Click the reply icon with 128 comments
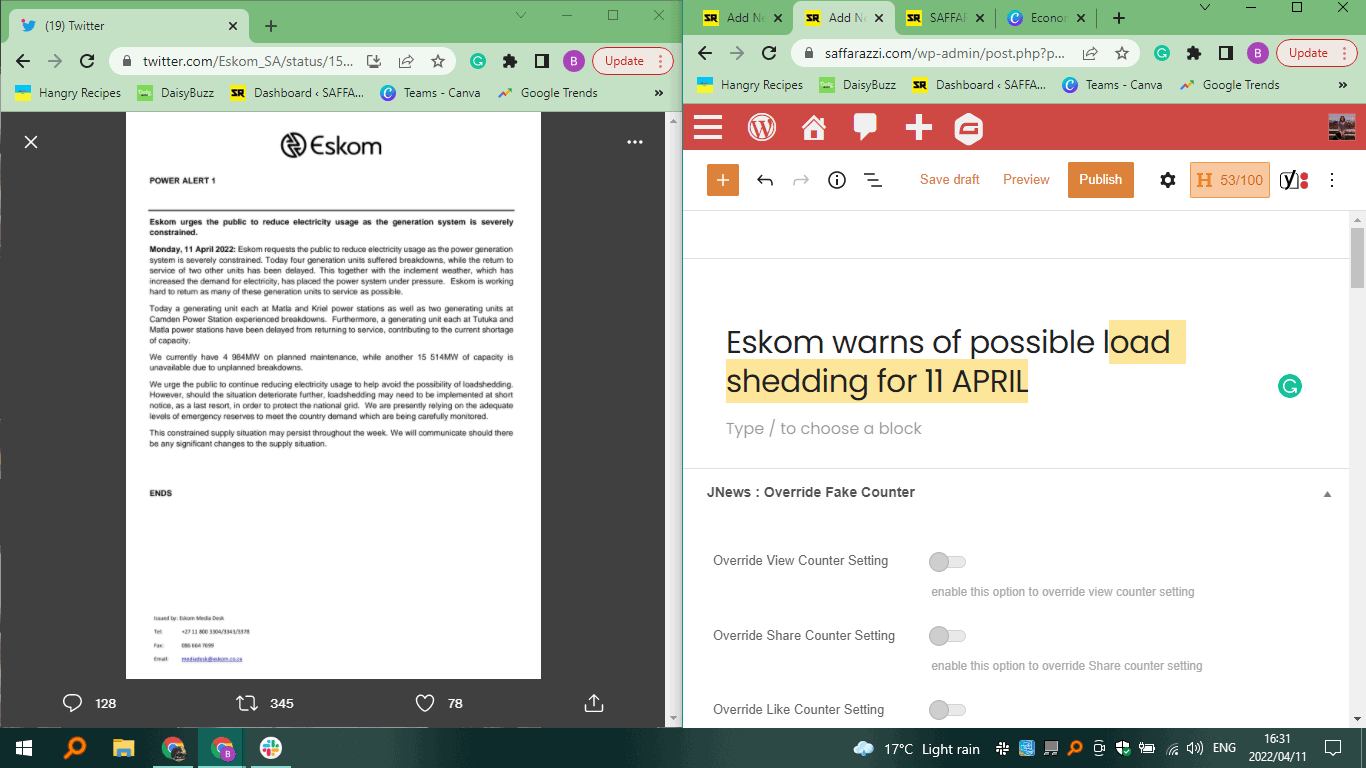The width and height of the screenshot is (1366, 768). pos(72,703)
